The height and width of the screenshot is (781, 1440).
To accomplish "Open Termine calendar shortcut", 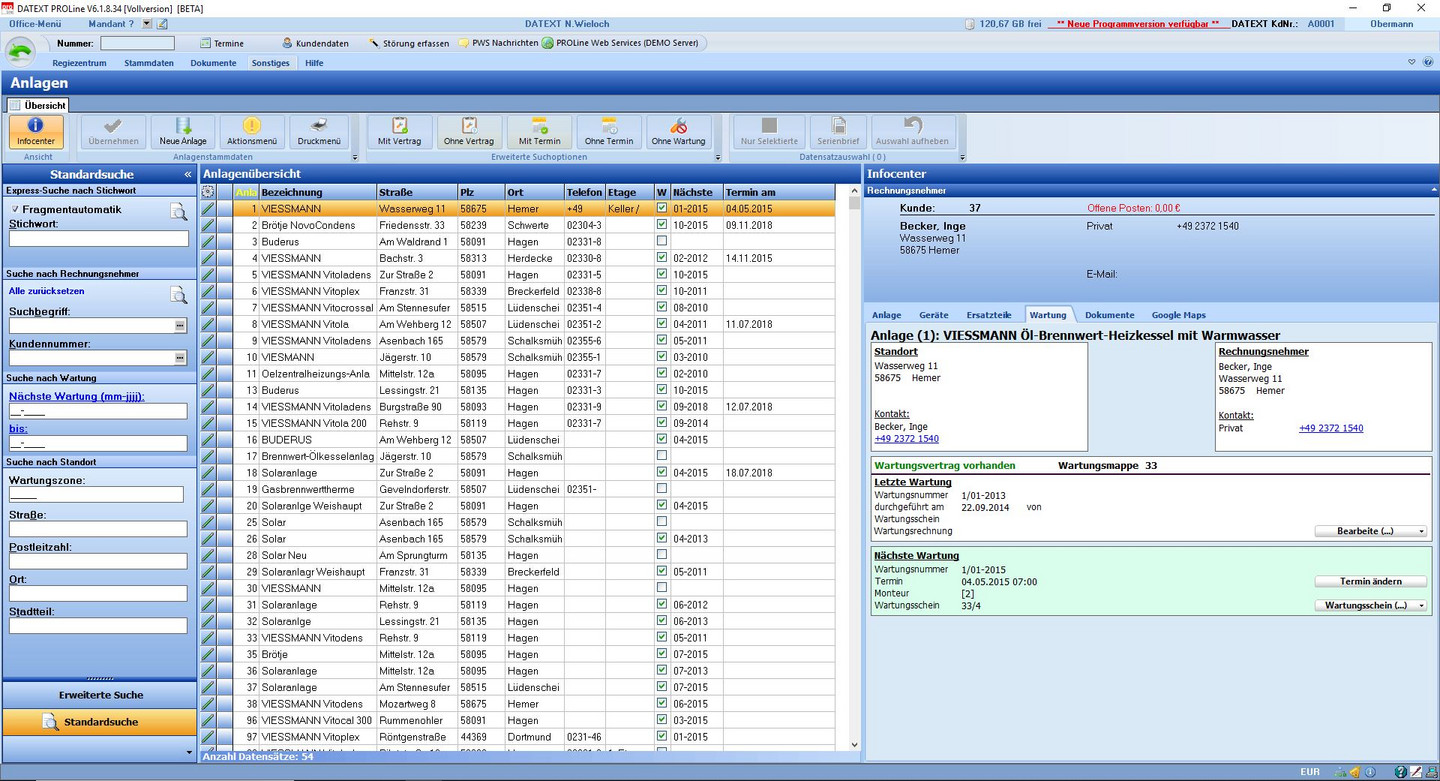I will (x=221, y=43).
